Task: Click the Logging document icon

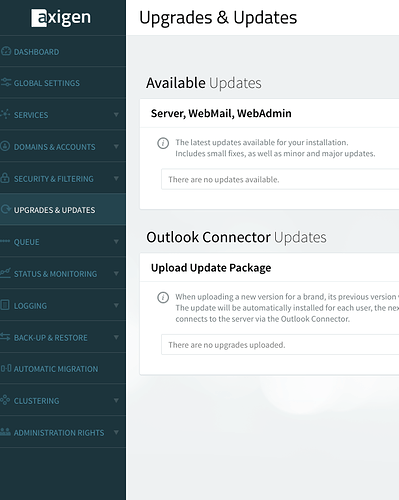Action: point(5,305)
